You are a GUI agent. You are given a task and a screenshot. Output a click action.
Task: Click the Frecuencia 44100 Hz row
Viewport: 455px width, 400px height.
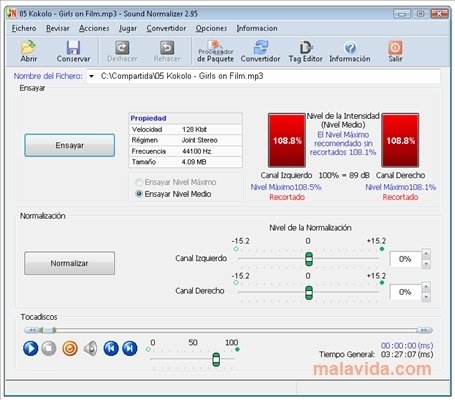click(185, 151)
